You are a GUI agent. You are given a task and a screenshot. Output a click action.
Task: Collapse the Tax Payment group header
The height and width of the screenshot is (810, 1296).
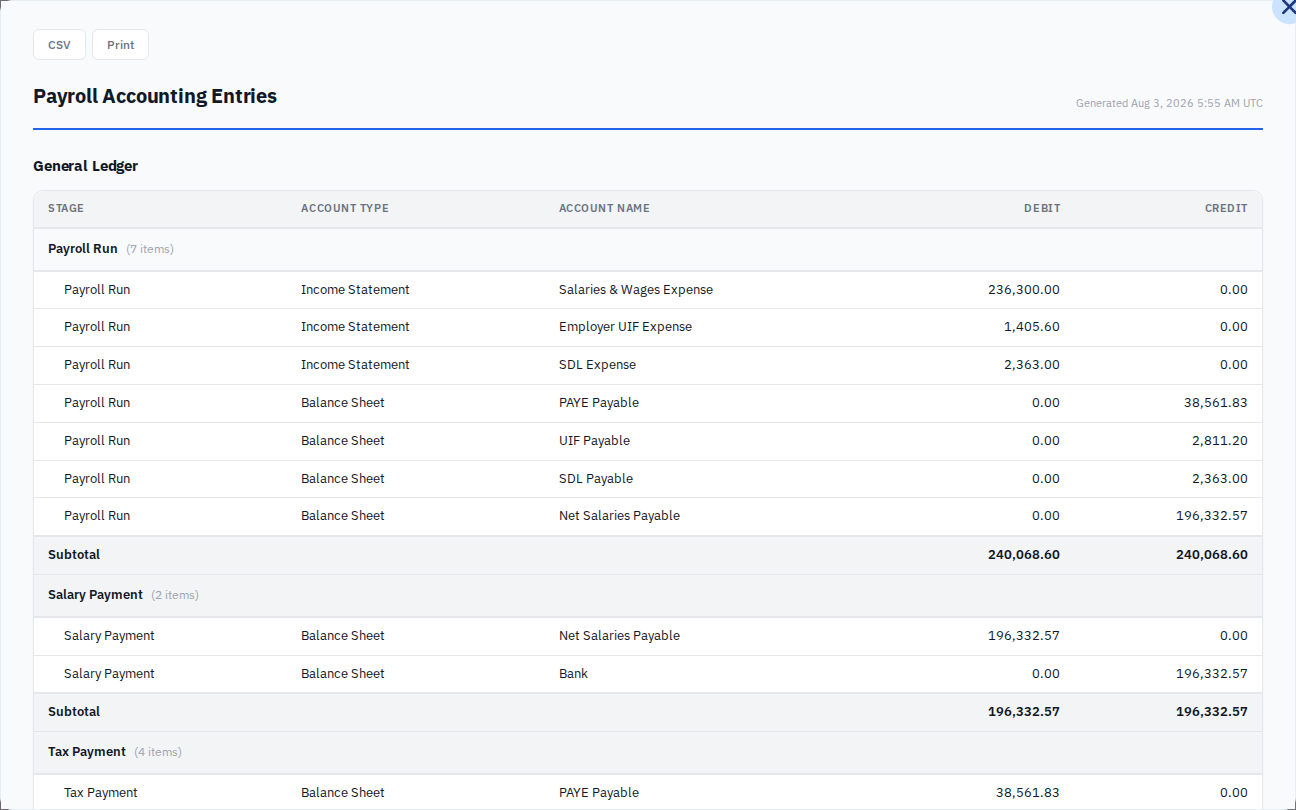(x=648, y=752)
